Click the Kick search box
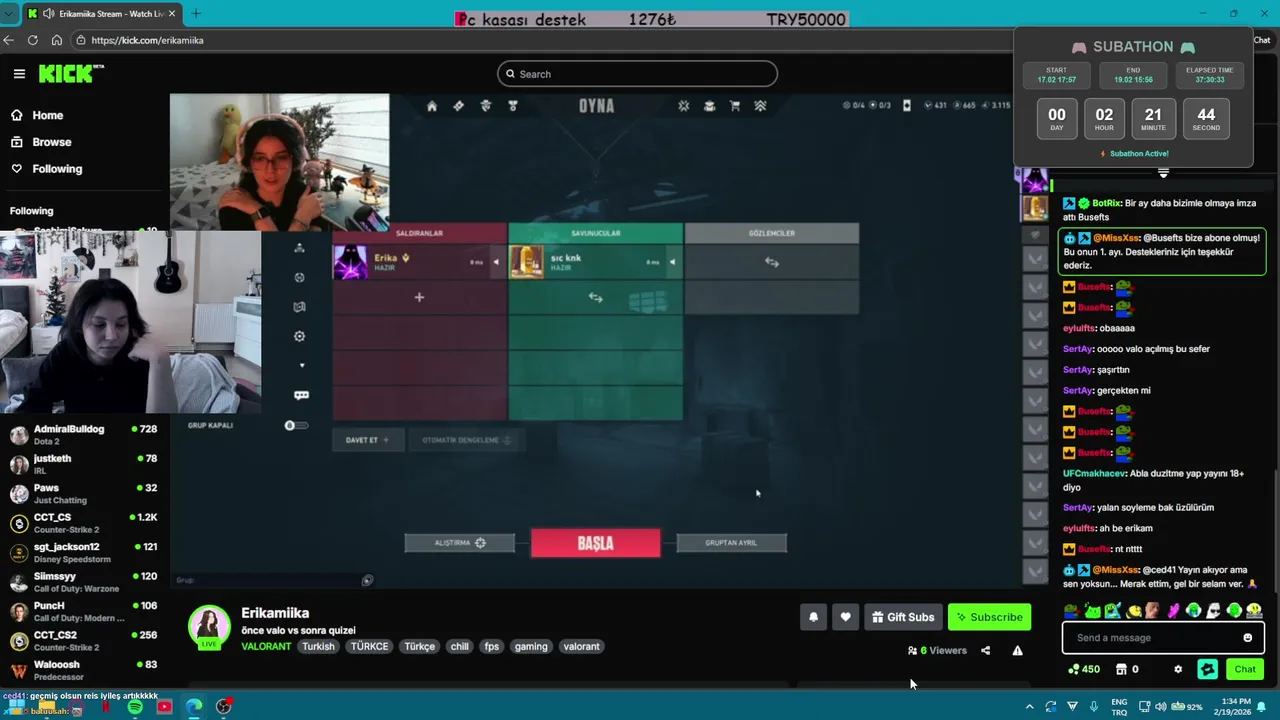The height and width of the screenshot is (720, 1280). pos(637,74)
